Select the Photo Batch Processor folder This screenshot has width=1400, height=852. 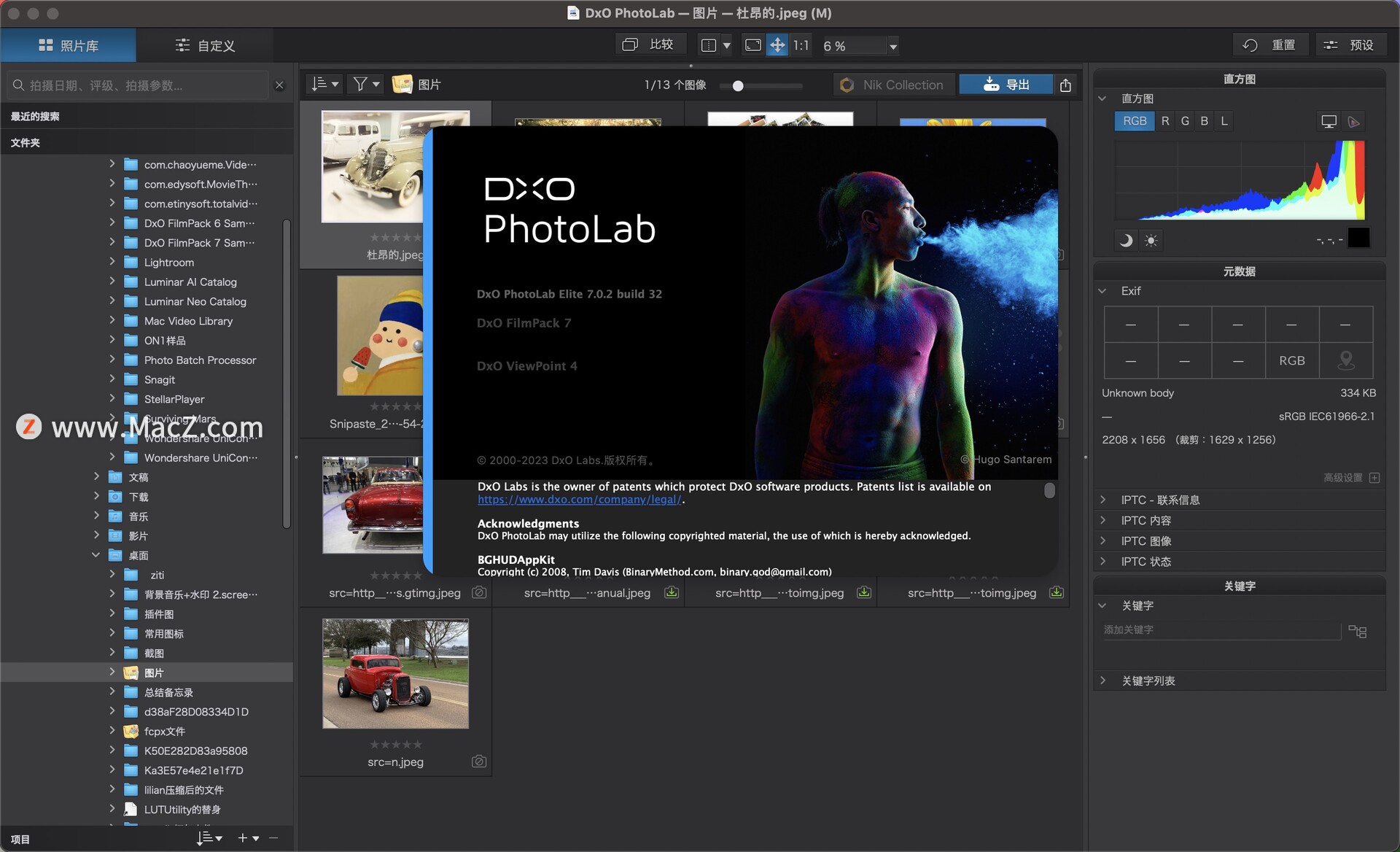click(200, 360)
